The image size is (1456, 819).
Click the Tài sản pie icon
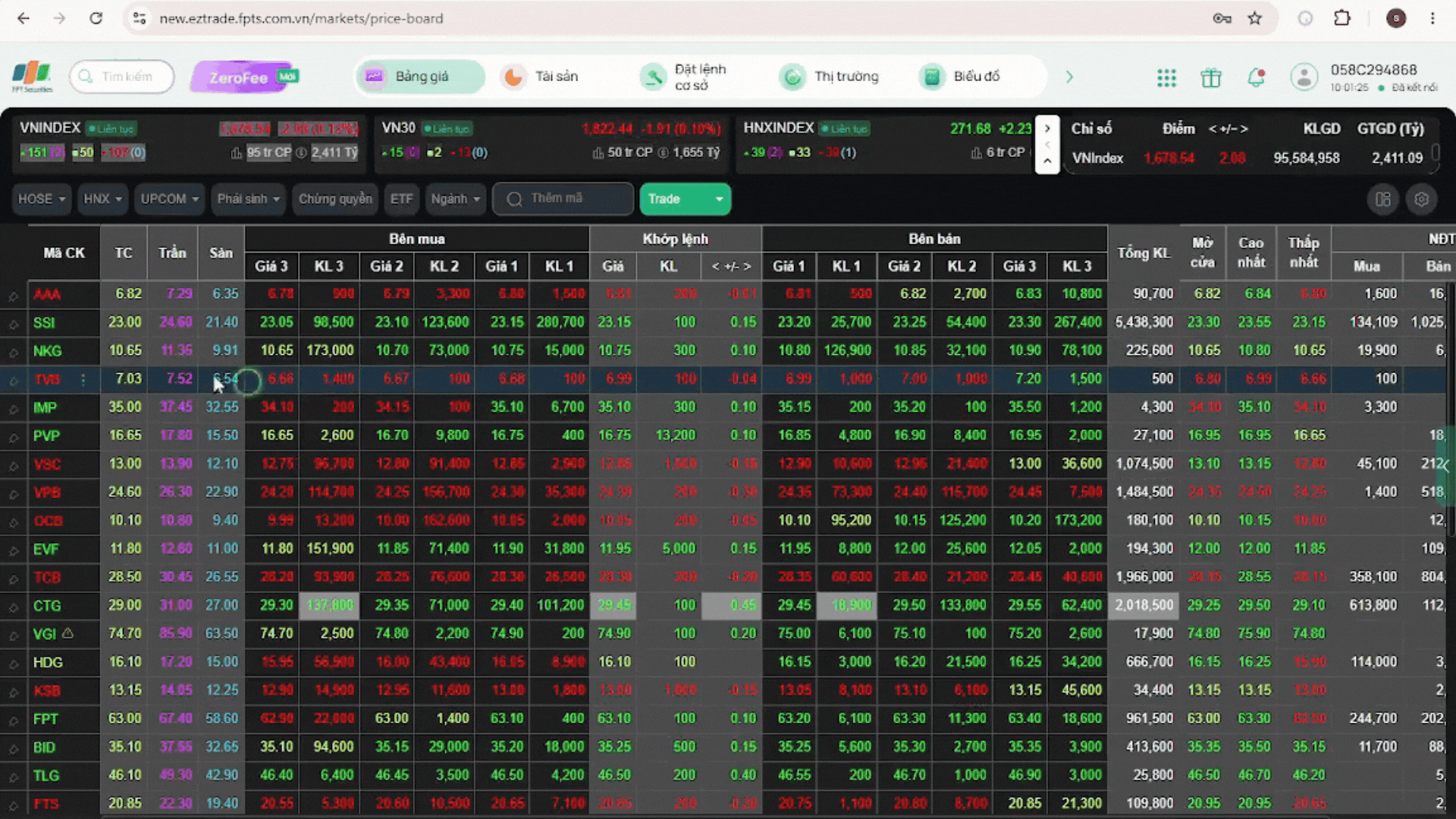(x=514, y=77)
